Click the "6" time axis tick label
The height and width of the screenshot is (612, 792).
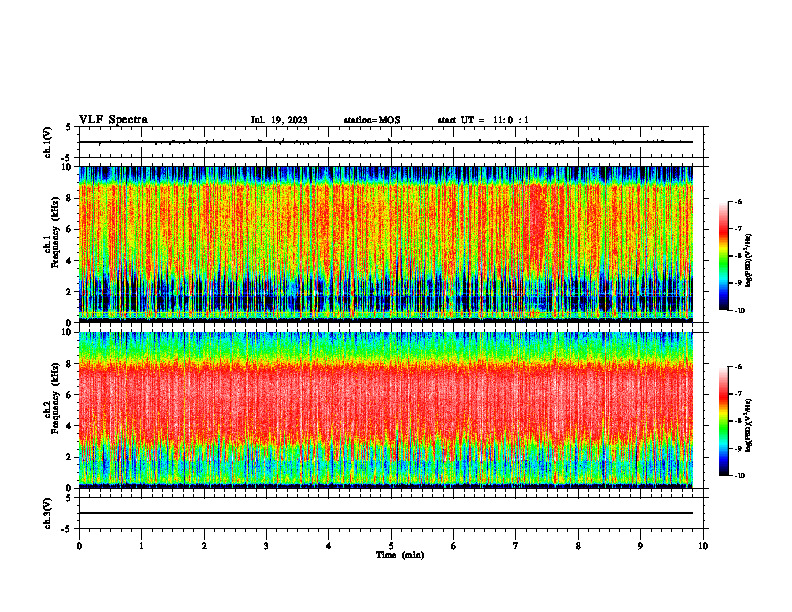(454, 546)
